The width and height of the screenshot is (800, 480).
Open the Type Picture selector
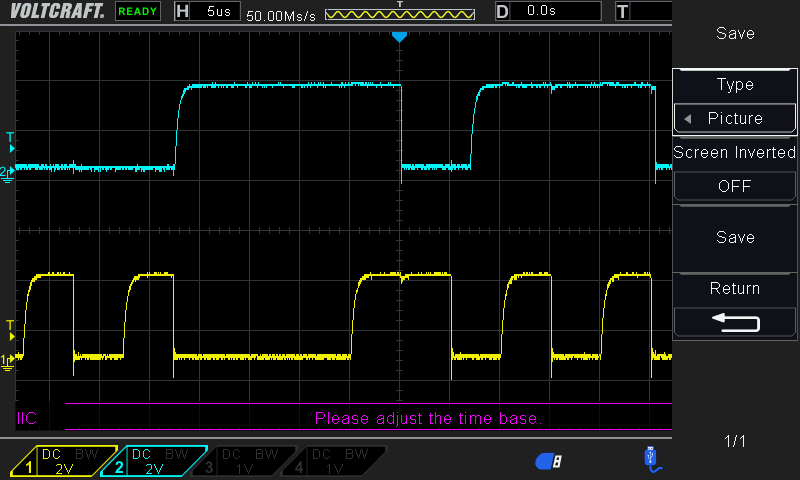(735, 118)
